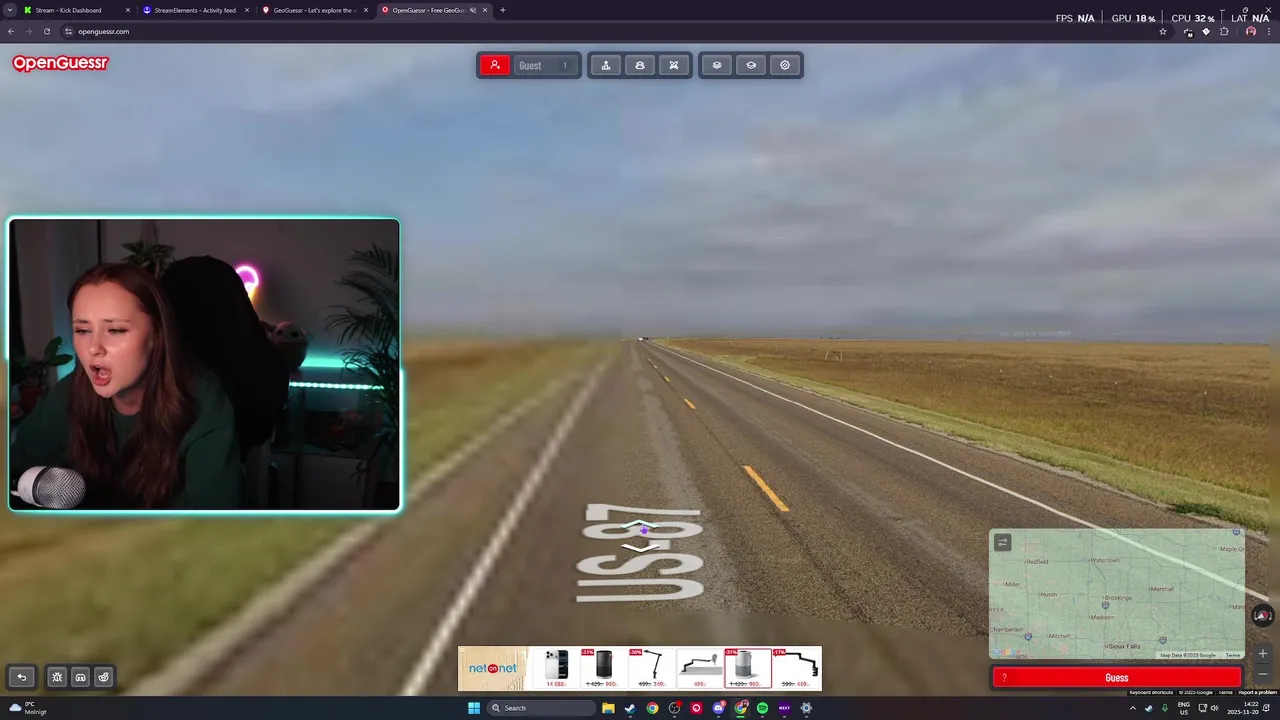Click the red Guess button

[x=1117, y=678]
